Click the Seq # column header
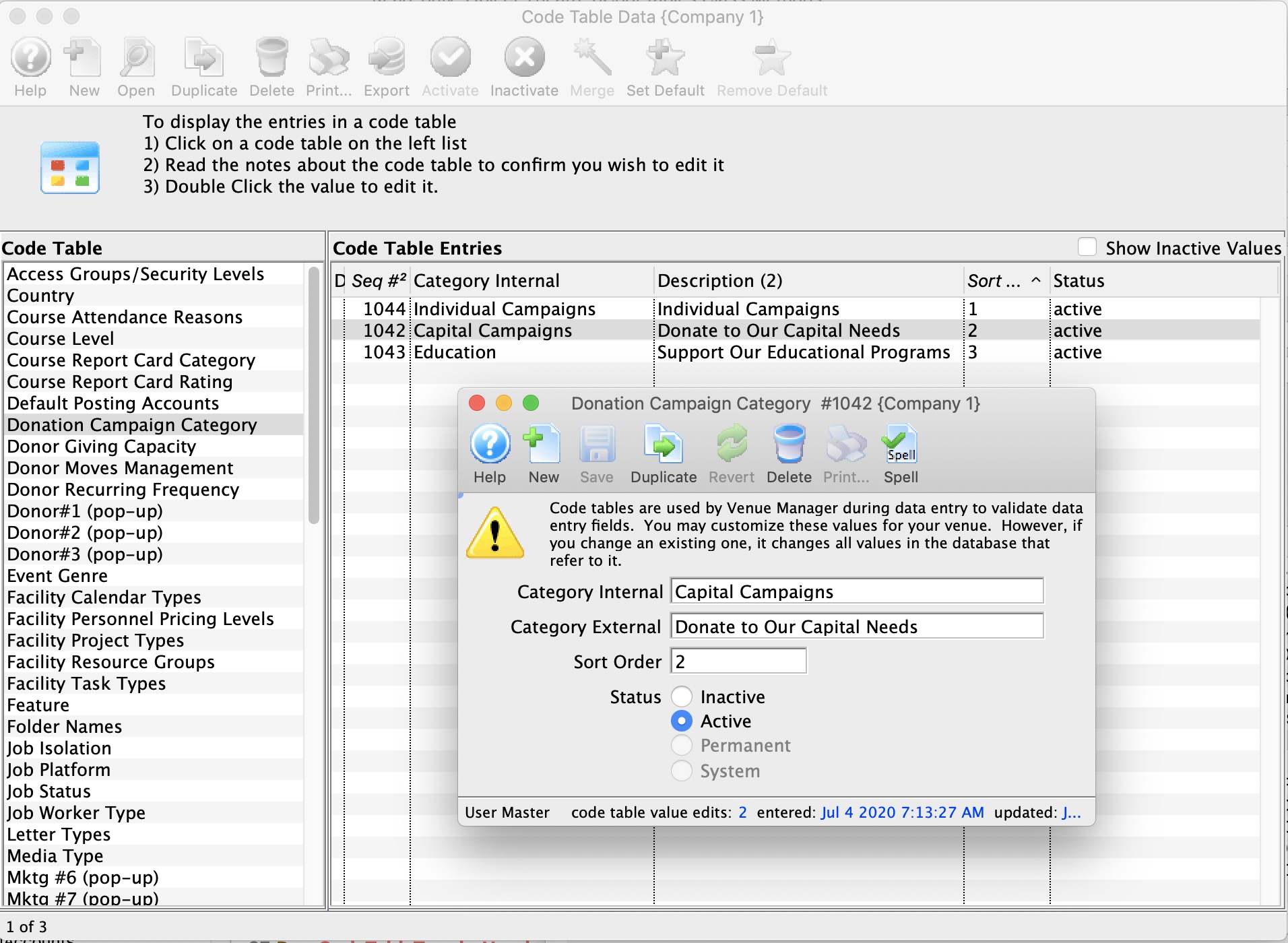 tap(379, 281)
